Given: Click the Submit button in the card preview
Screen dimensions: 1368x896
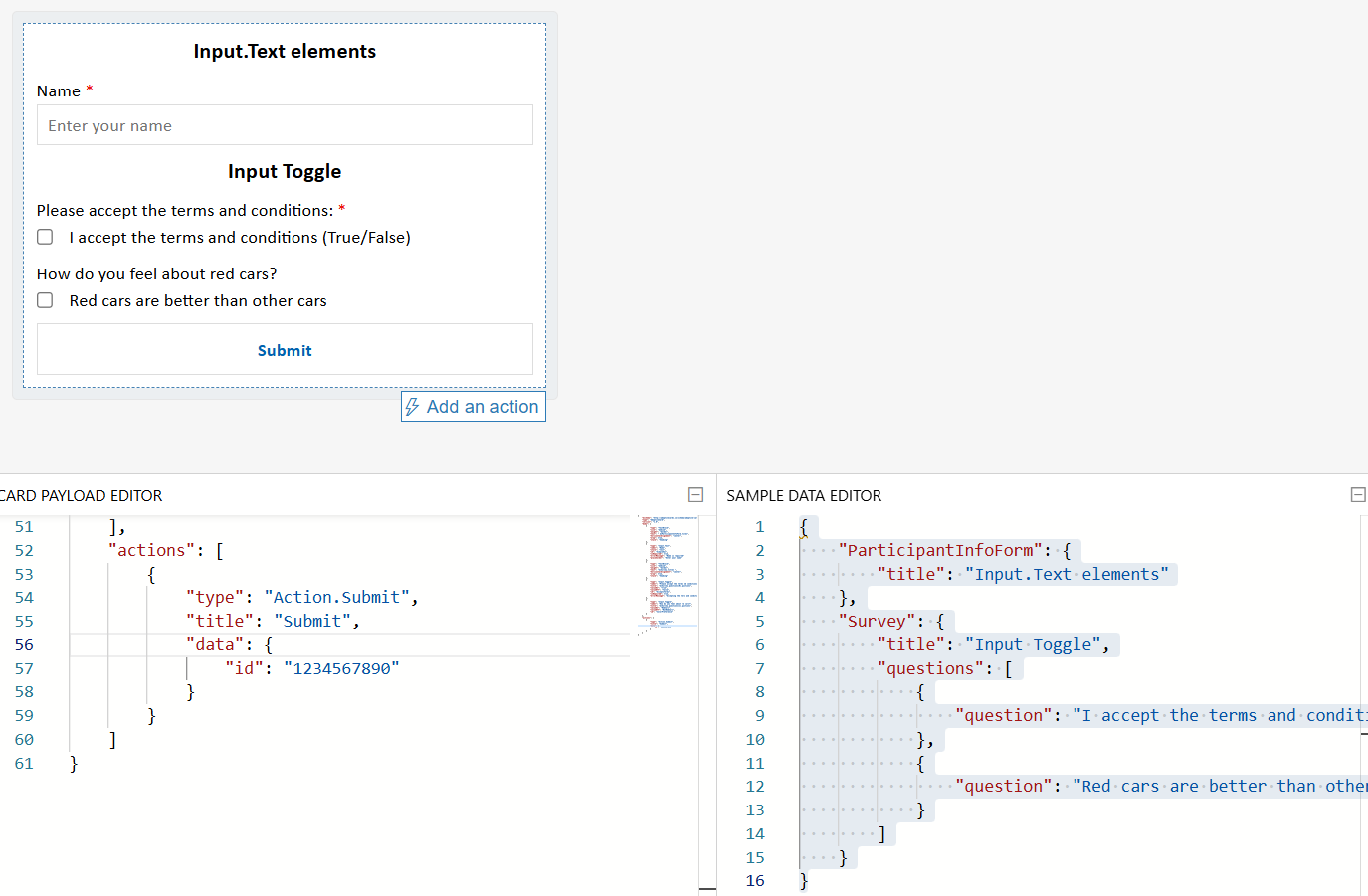Looking at the screenshot, I should [285, 350].
